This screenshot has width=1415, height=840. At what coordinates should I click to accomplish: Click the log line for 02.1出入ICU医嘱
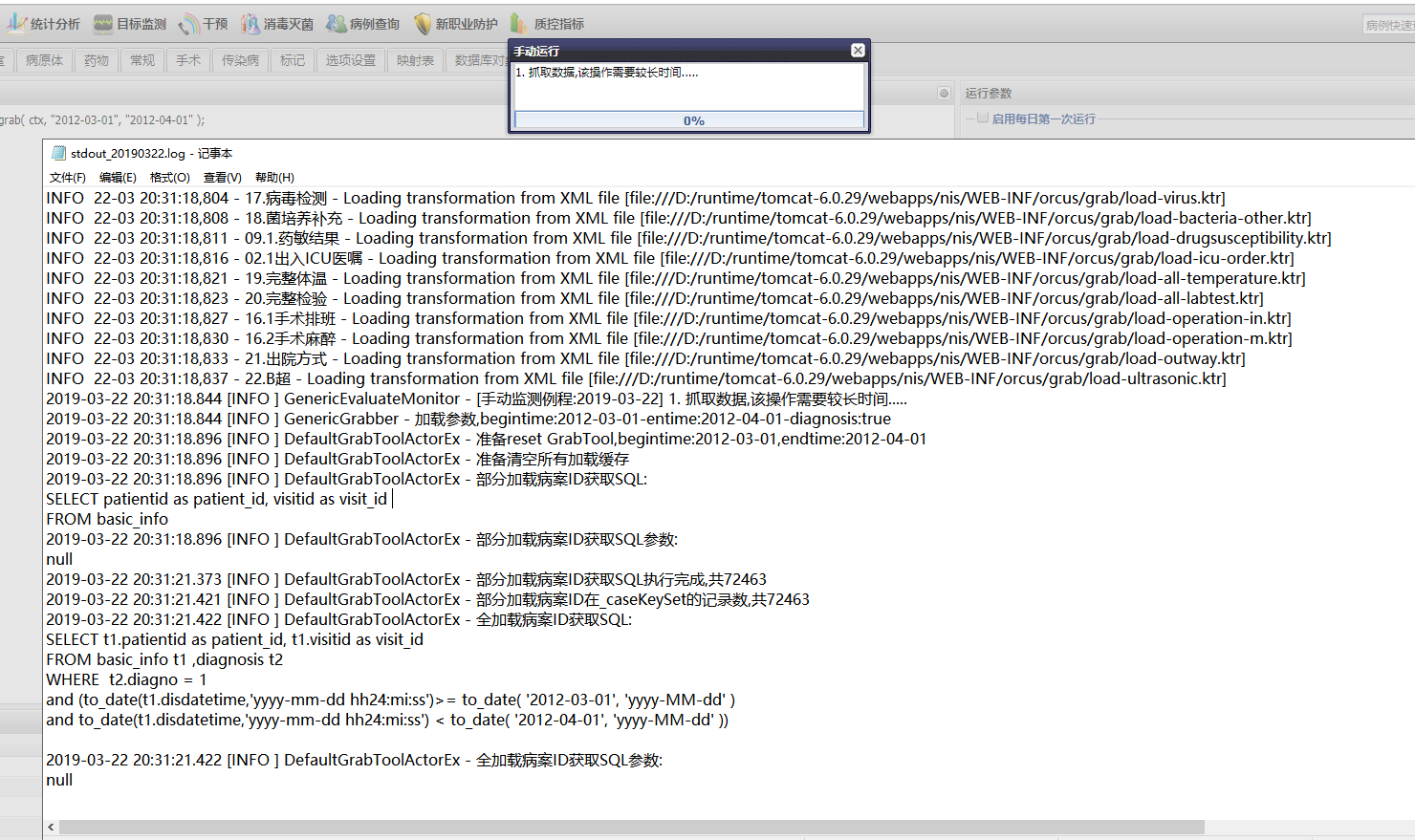670,258
